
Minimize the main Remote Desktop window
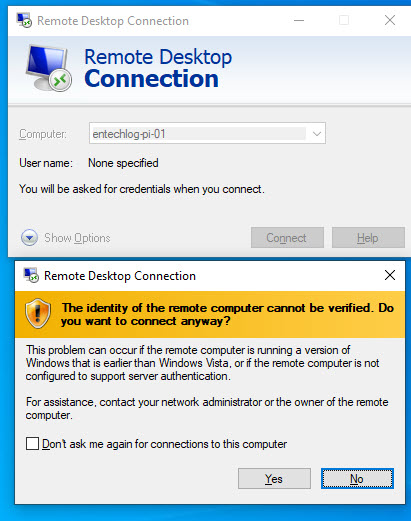(299, 20)
